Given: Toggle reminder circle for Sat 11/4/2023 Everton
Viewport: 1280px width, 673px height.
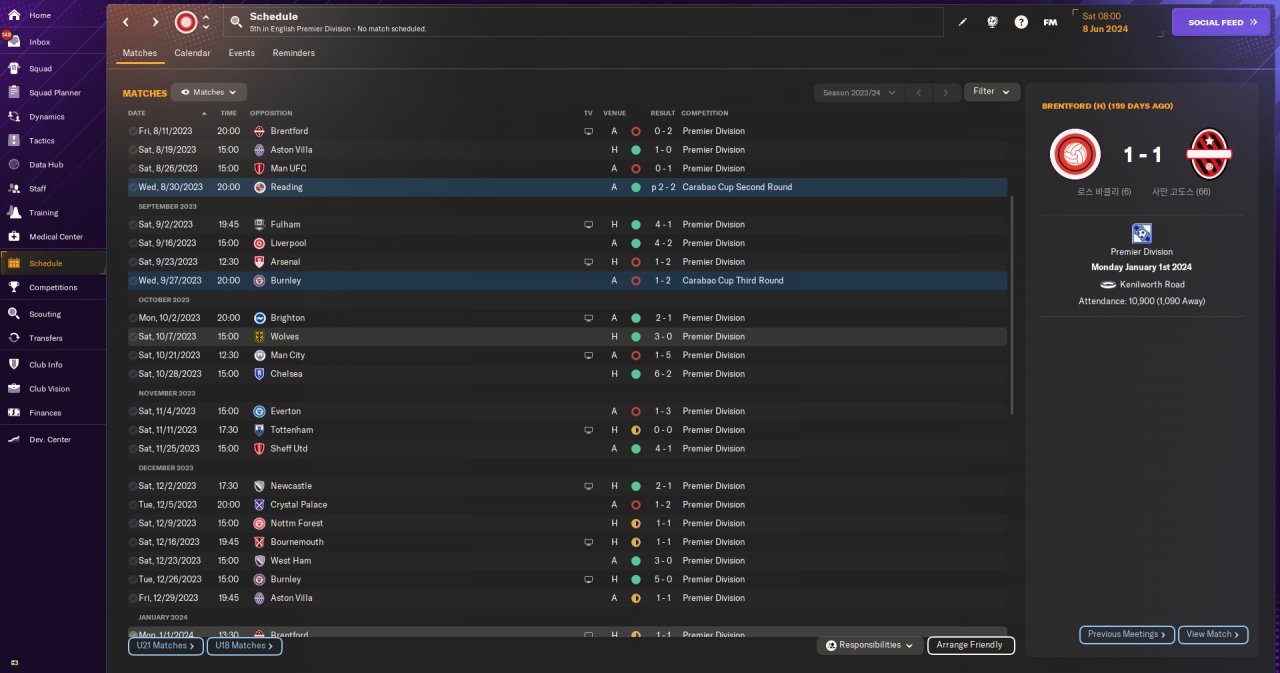Looking at the screenshot, I should pyautogui.click(x=133, y=411).
